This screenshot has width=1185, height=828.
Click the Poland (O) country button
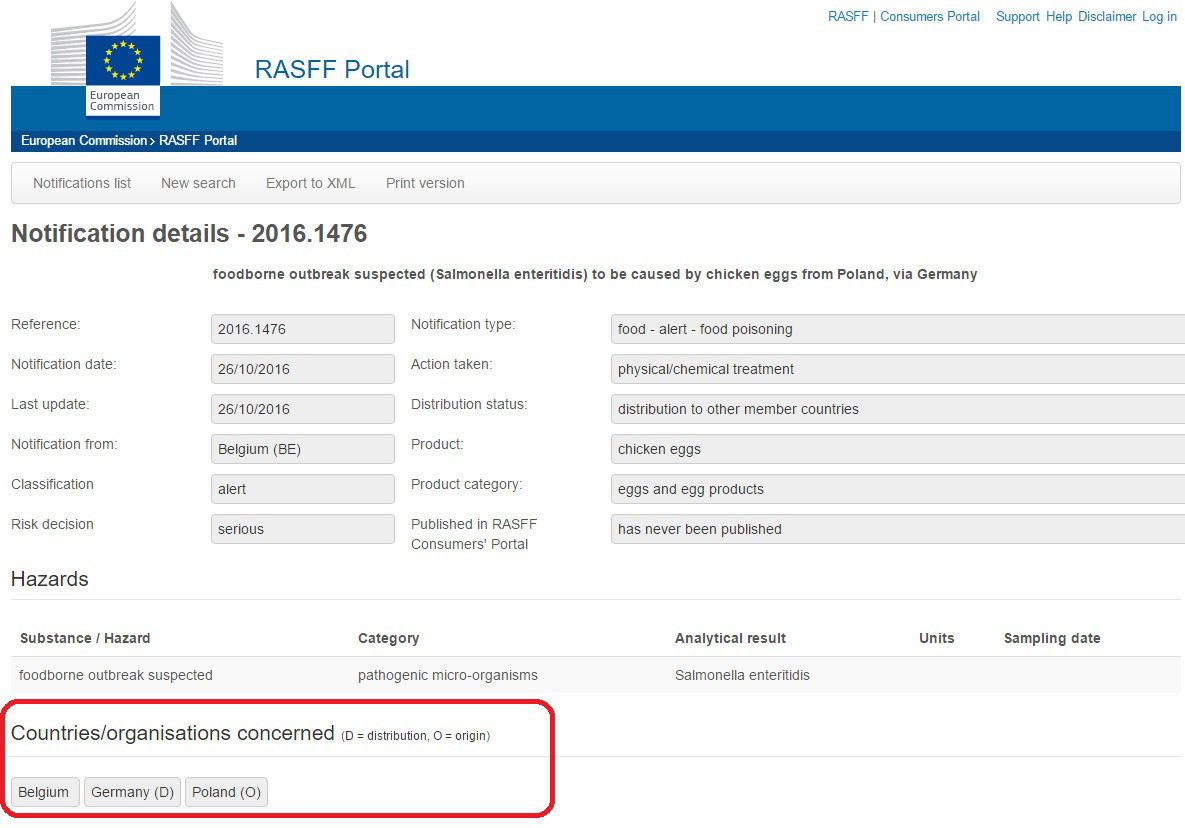(x=226, y=792)
